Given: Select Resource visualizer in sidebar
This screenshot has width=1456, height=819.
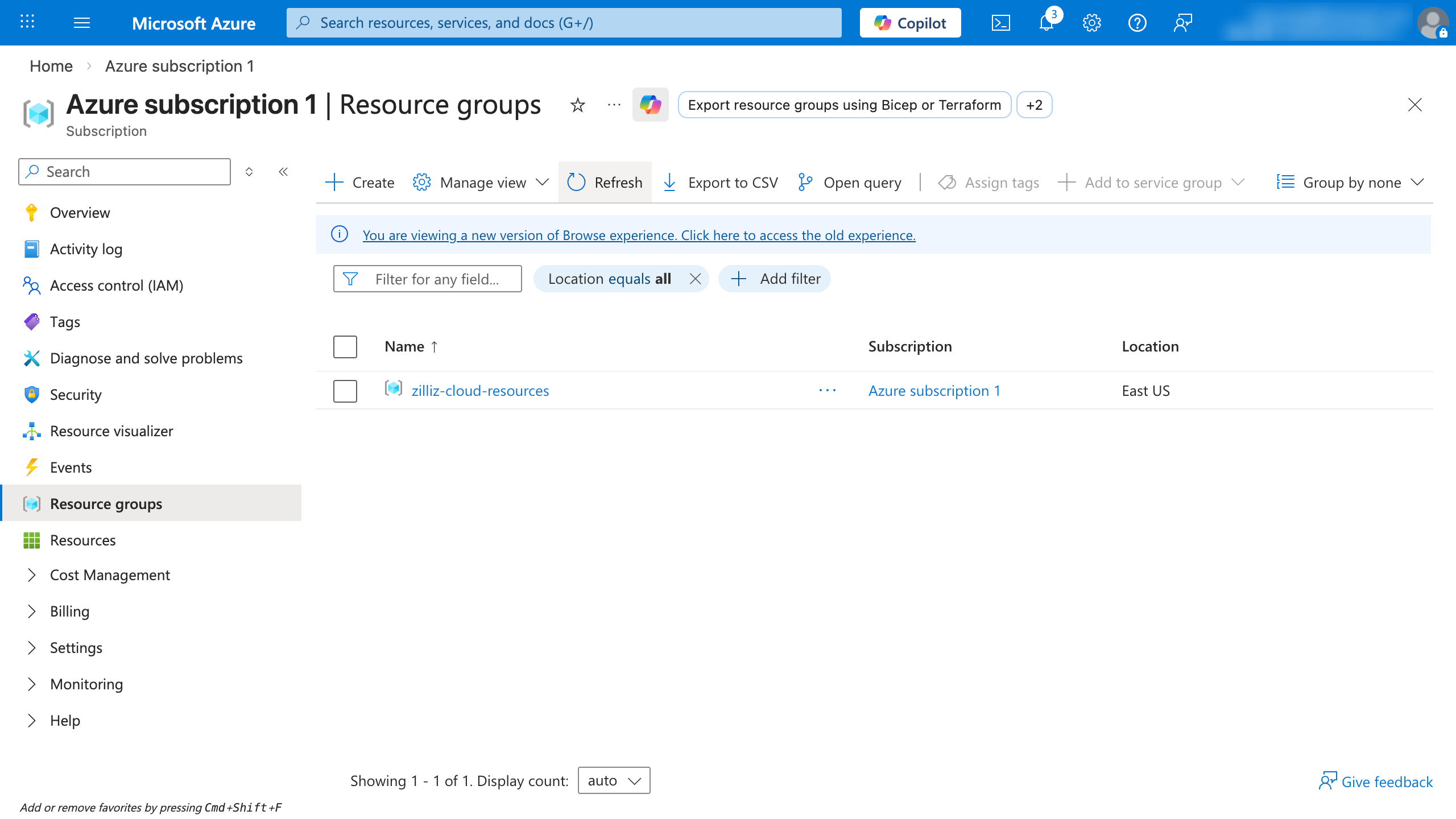Looking at the screenshot, I should tap(111, 431).
